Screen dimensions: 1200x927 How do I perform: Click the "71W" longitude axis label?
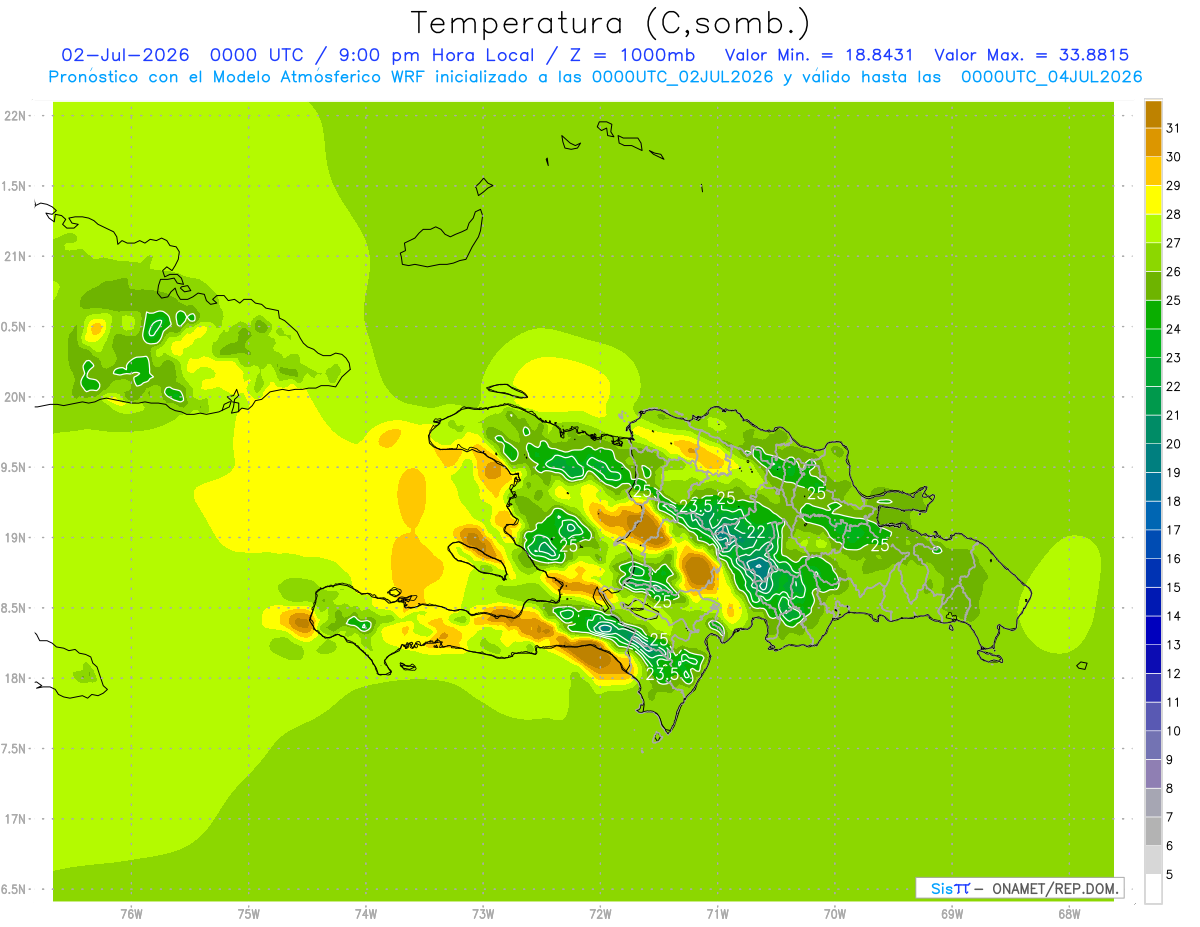pos(717,914)
